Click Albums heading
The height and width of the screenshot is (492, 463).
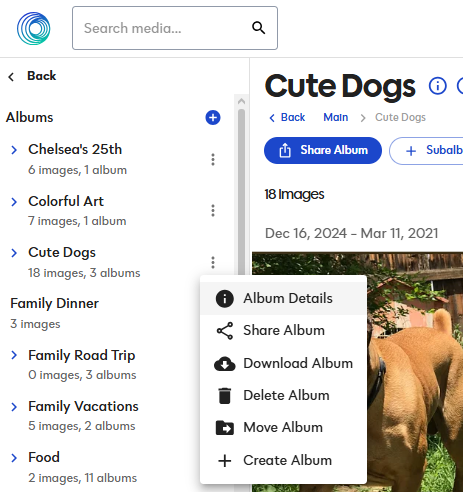point(30,117)
